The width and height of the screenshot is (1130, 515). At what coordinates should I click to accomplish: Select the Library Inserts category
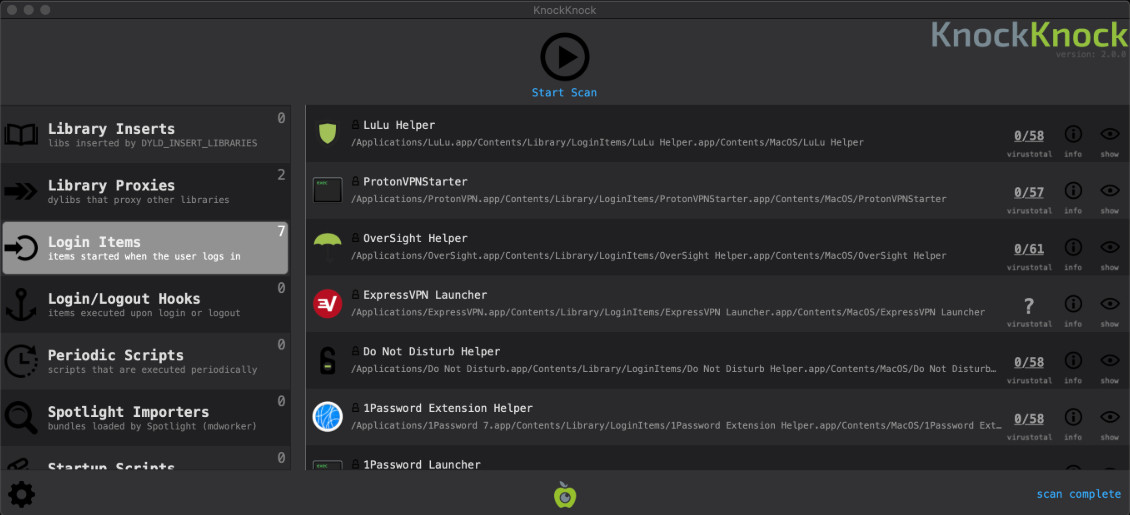(x=145, y=134)
